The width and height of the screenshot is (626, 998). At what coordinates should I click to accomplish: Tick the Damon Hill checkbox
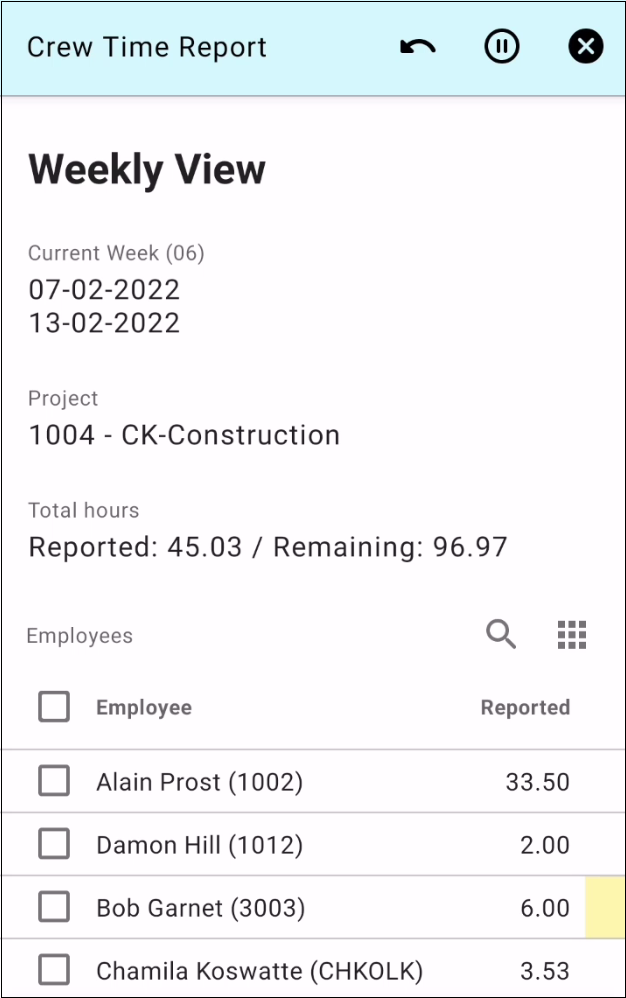click(54, 845)
